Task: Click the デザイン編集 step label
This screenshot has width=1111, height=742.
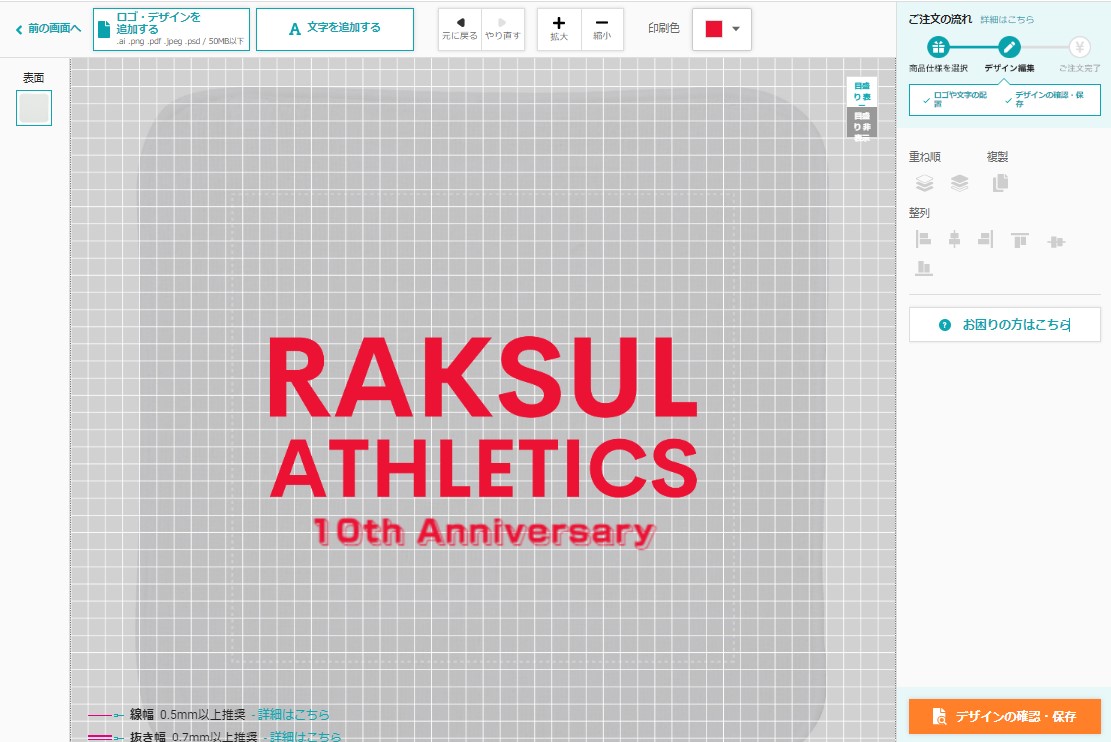Action: pyautogui.click(x=1009, y=68)
